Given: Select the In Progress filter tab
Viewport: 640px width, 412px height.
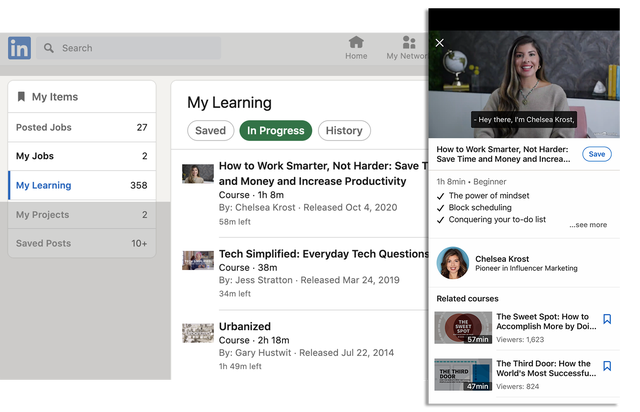Looking at the screenshot, I should click(x=276, y=131).
